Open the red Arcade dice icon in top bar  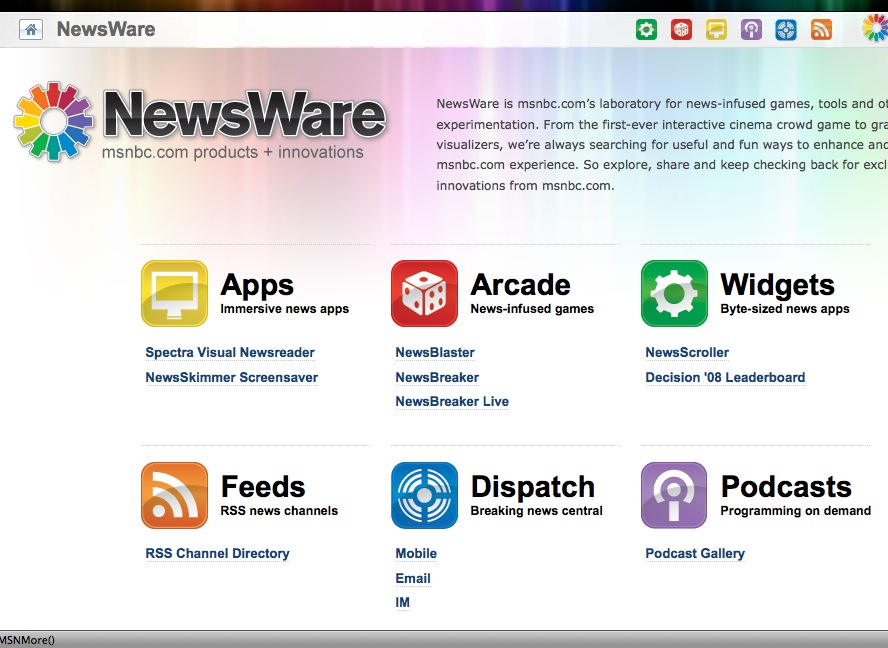tap(681, 29)
